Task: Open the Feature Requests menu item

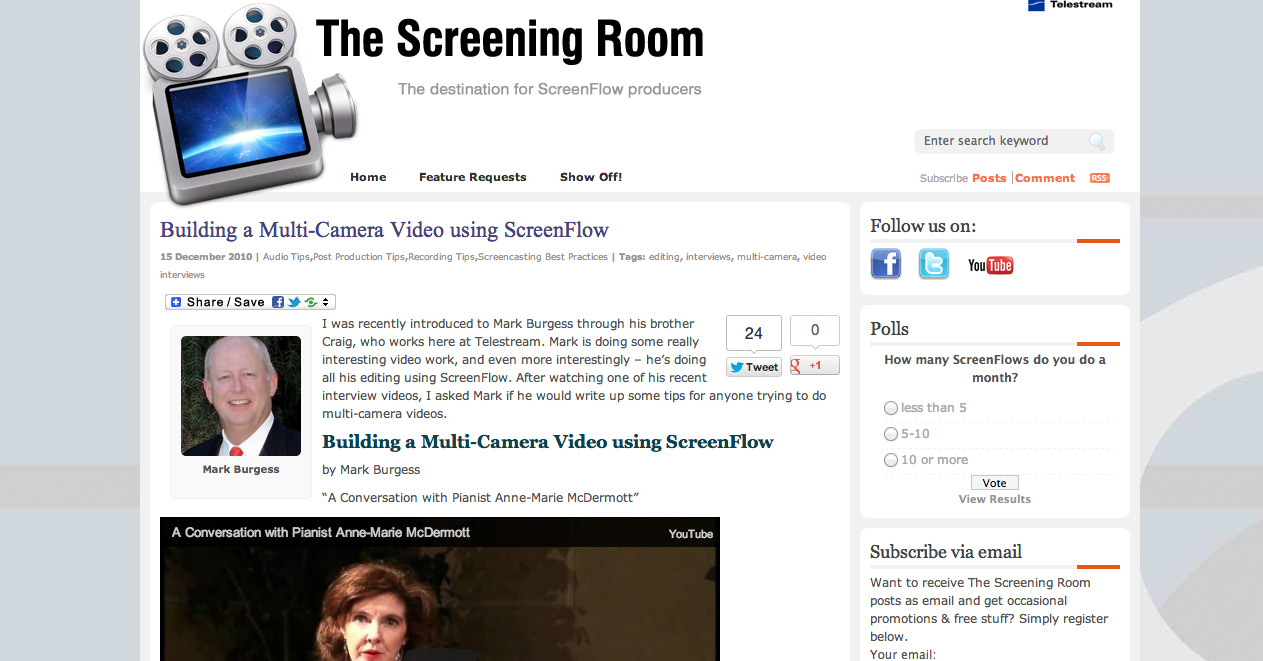Action: point(473,177)
